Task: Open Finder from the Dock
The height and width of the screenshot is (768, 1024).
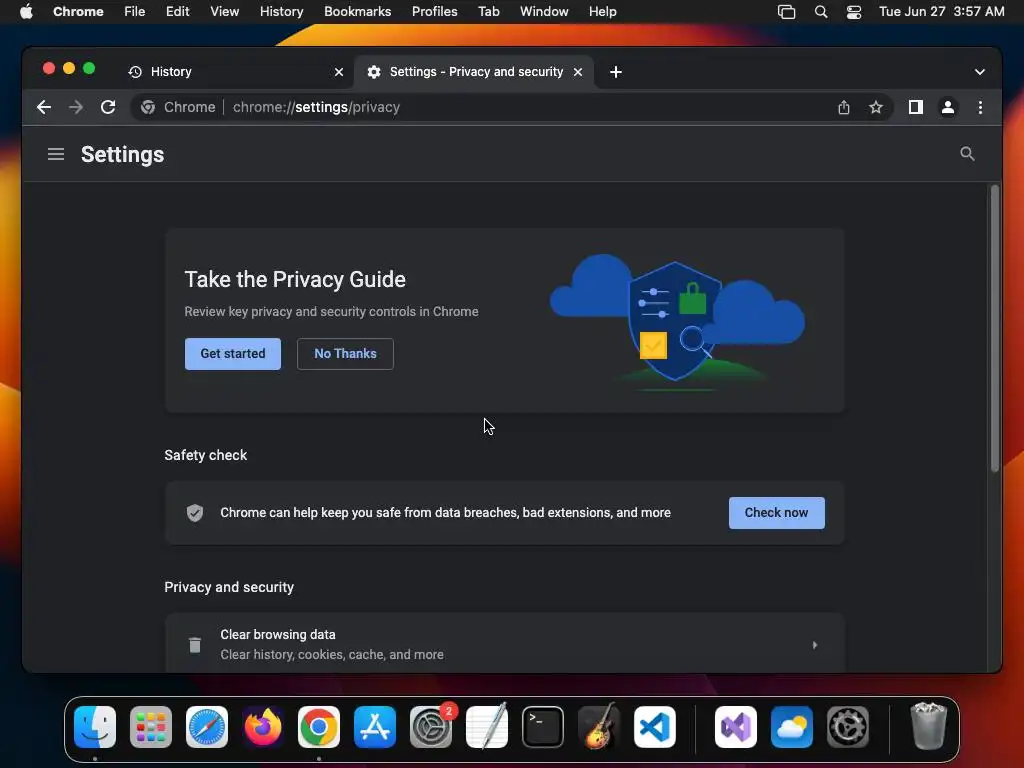Action: [95, 727]
